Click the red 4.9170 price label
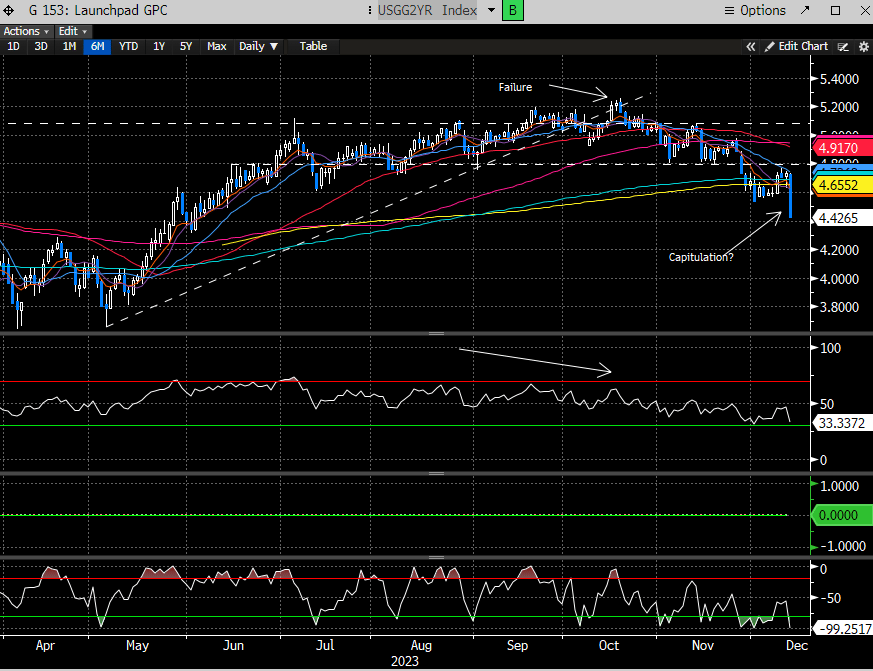Image resolution: width=873 pixels, height=671 pixels. (840, 148)
